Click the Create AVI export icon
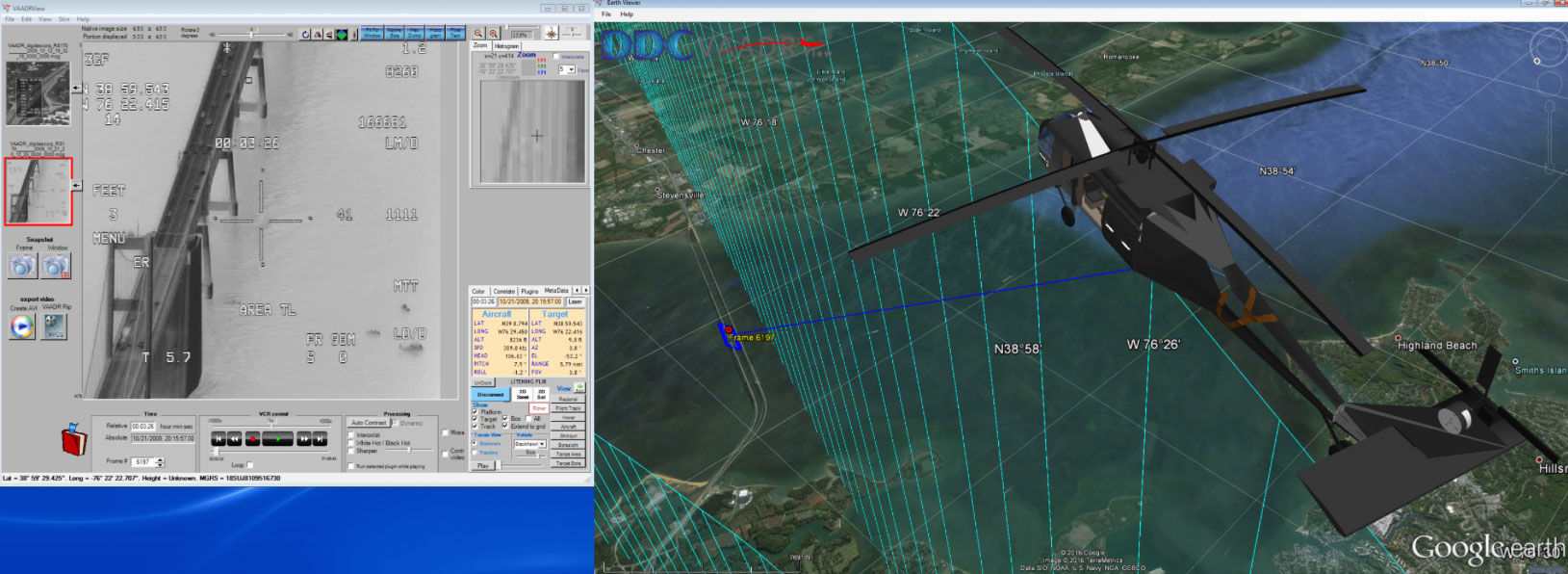The width and height of the screenshot is (1568, 574). 21,327
